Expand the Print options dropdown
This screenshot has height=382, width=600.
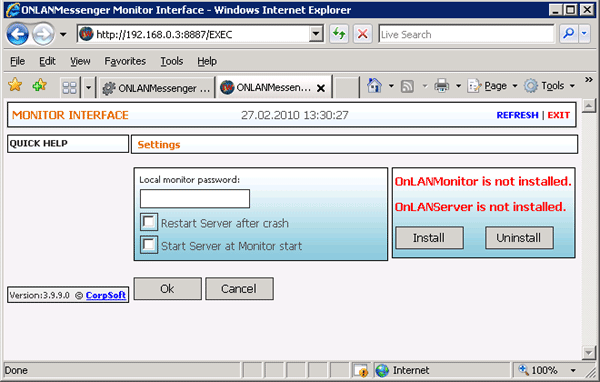458,86
